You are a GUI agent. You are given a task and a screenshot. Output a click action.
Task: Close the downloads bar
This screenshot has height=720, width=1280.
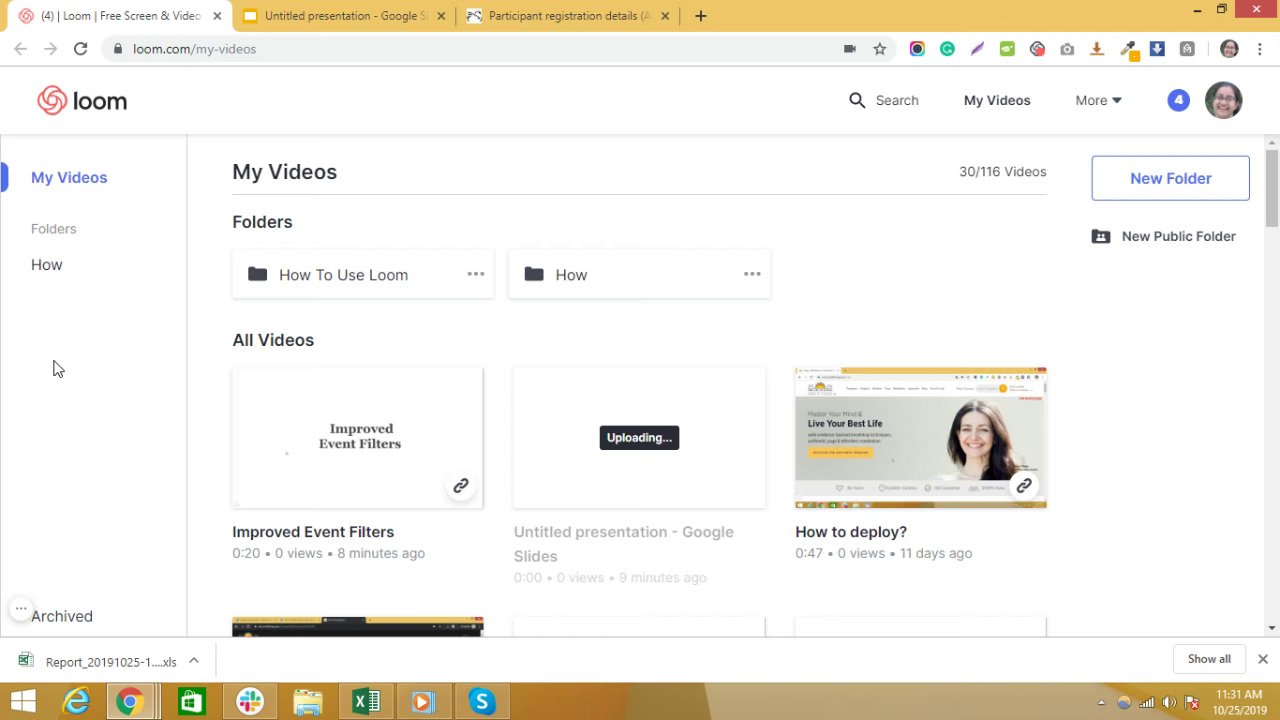(x=1262, y=659)
